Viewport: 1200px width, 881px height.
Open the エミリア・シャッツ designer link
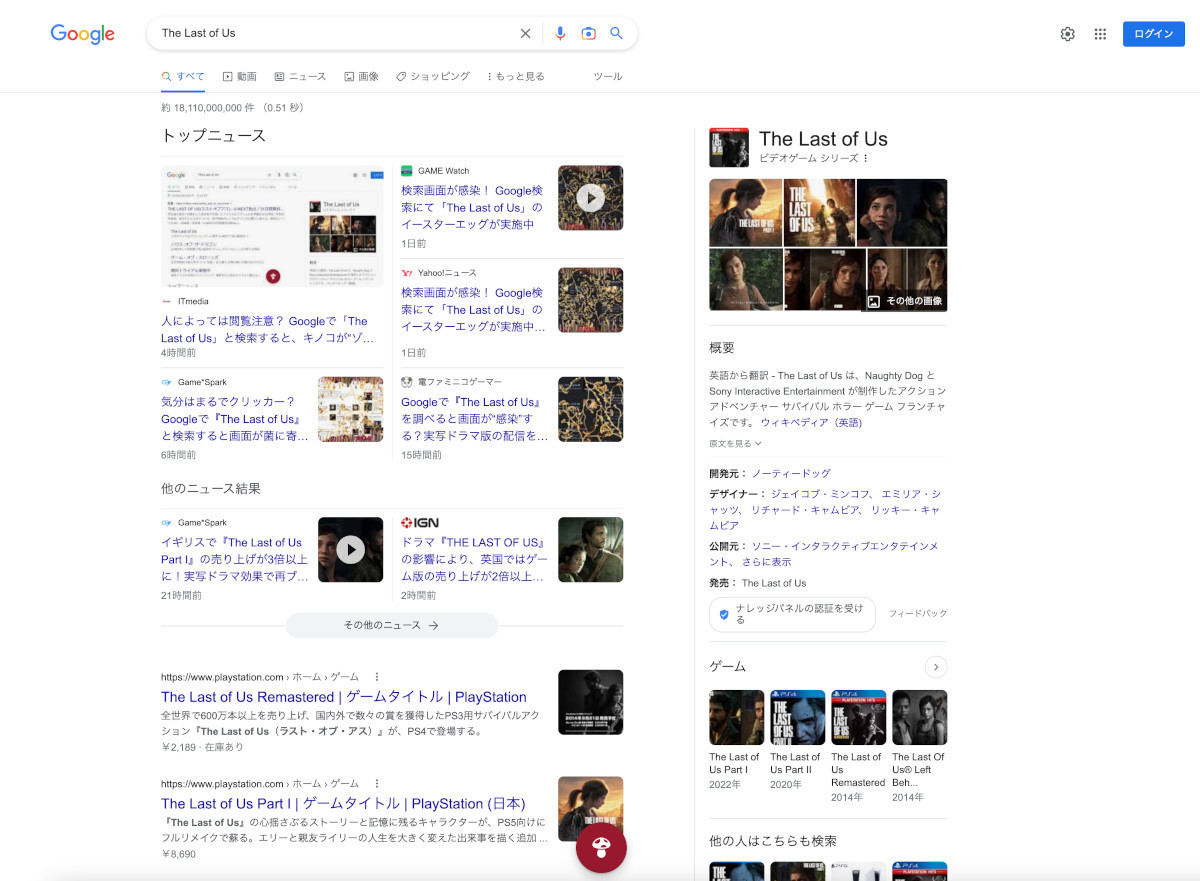click(825, 501)
